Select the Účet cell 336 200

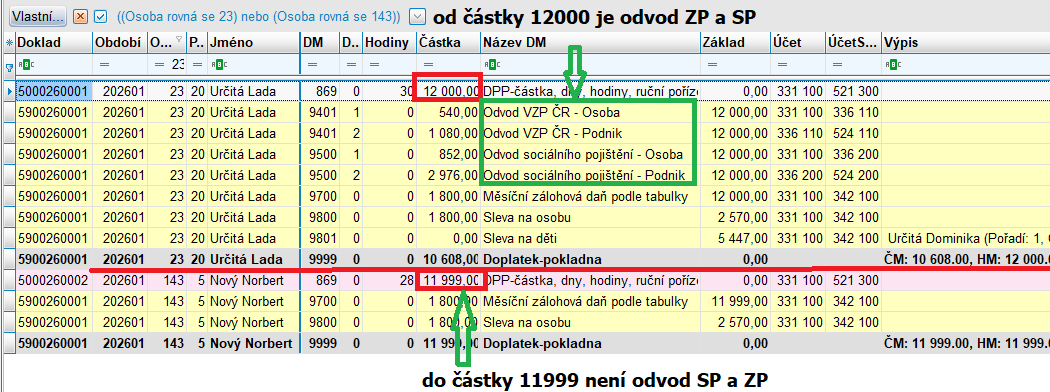pyautogui.click(x=797, y=176)
